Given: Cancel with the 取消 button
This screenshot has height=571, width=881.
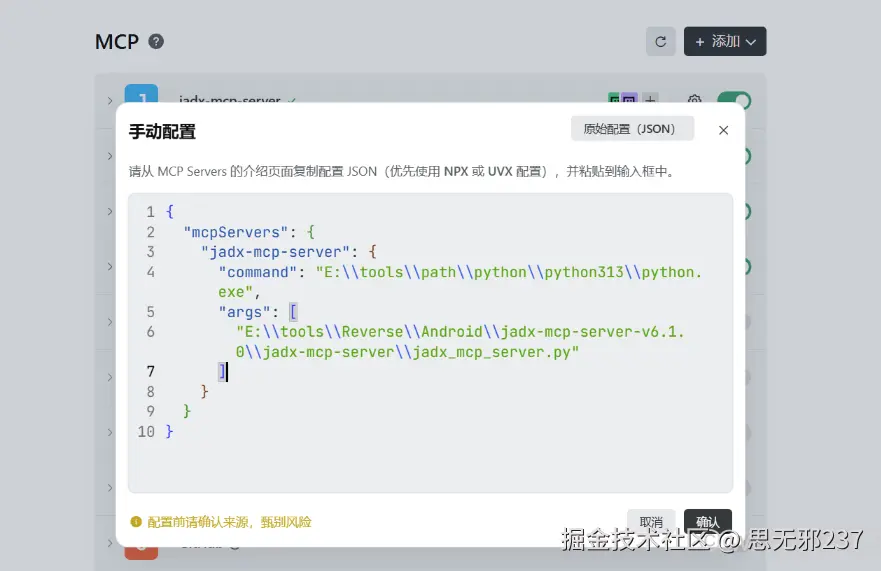Looking at the screenshot, I should pos(651,521).
